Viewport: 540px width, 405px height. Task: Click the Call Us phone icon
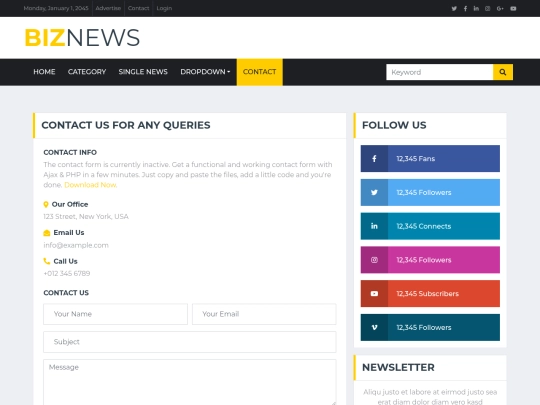pyautogui.click(x=47, y=261)
